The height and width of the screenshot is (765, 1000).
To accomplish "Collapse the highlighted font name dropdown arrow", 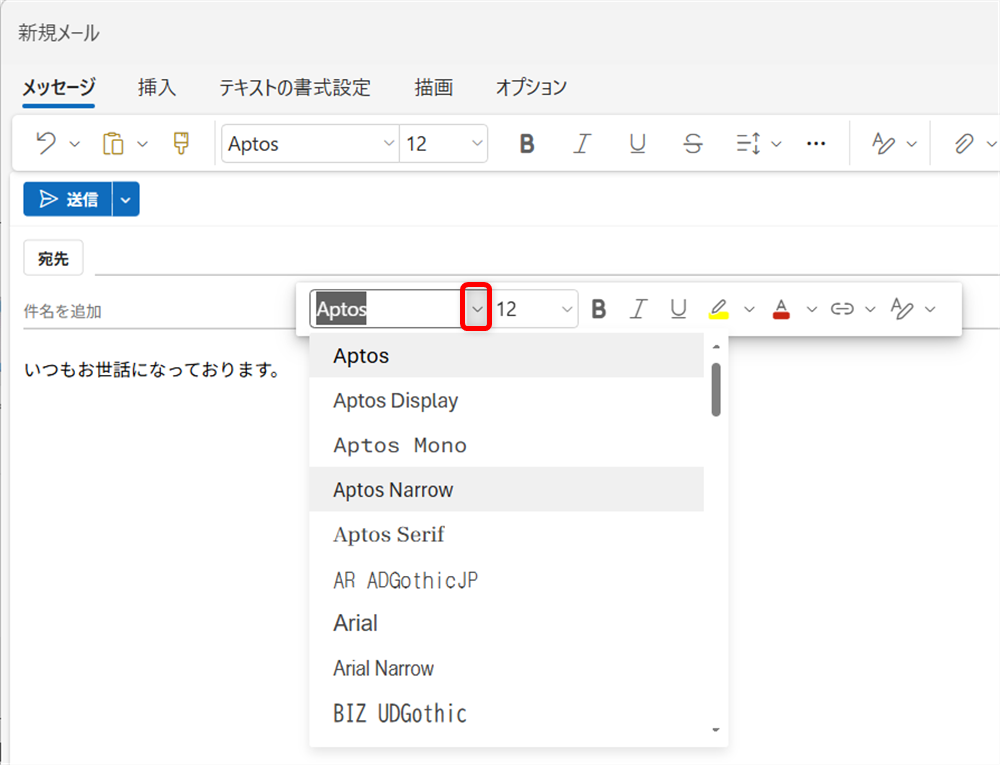I will pos(477,309).
